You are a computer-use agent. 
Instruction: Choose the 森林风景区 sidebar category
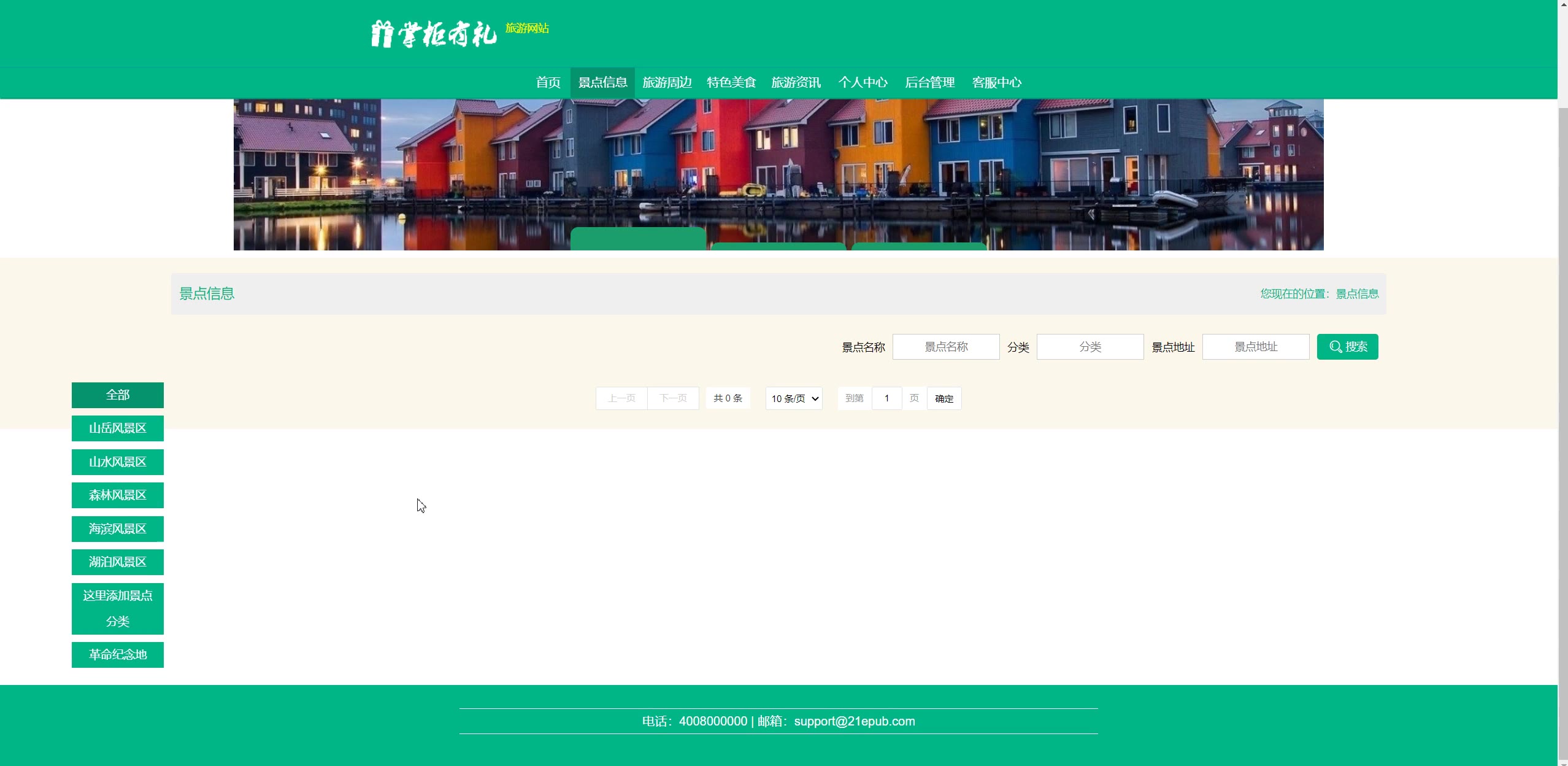tap(118, 495)
